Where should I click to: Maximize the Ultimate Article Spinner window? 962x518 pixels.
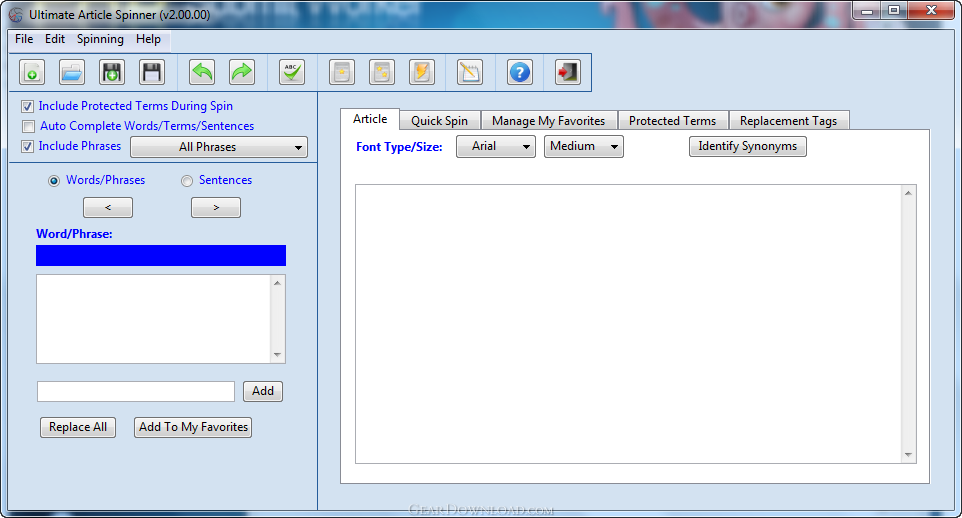895,10
